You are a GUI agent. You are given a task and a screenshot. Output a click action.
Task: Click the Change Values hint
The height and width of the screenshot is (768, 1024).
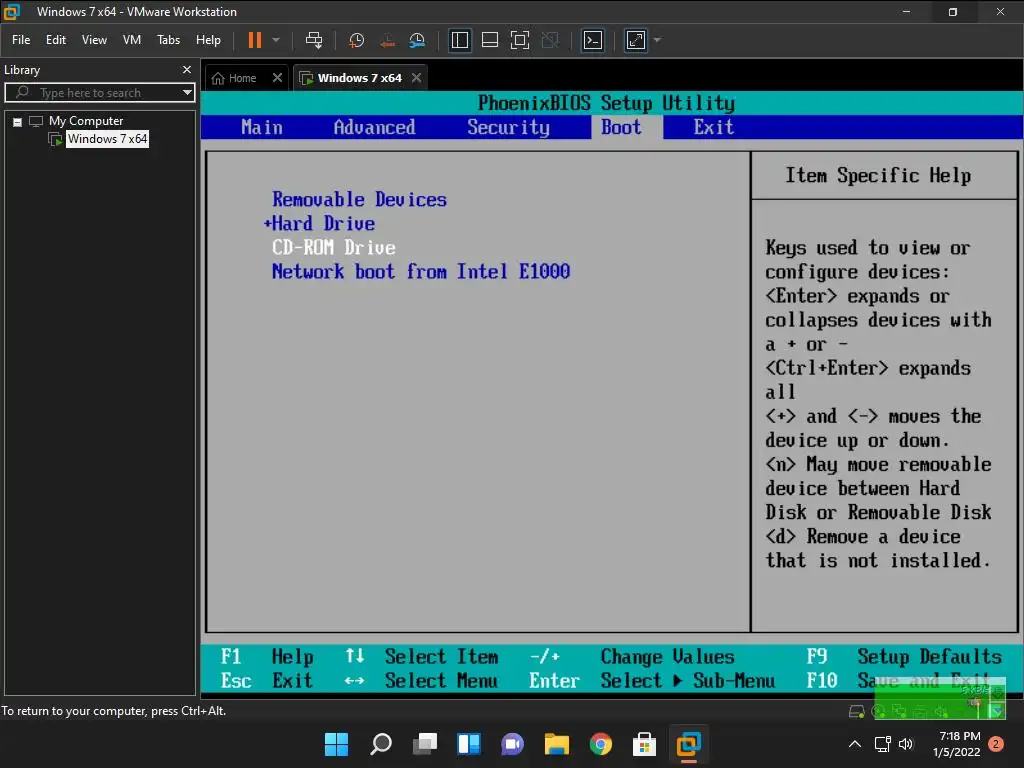point(667,656)
